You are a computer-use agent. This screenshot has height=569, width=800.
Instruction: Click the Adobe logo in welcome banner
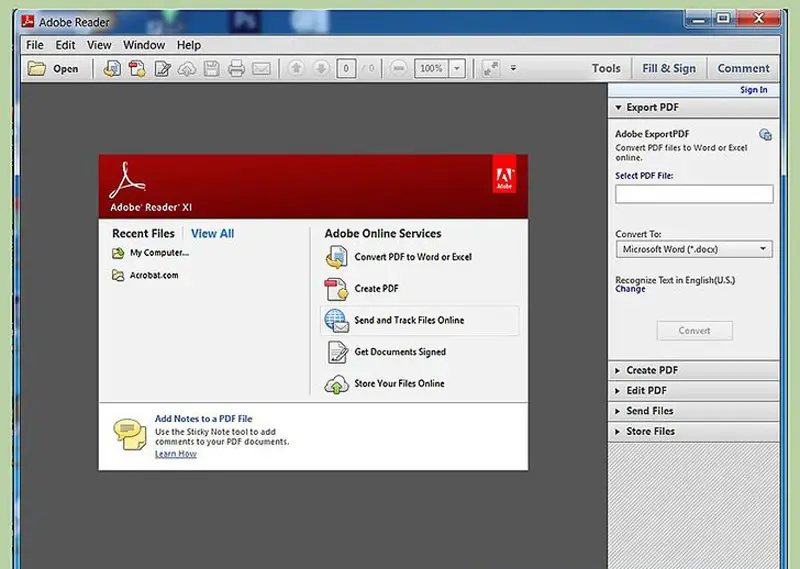pos(504,175)
